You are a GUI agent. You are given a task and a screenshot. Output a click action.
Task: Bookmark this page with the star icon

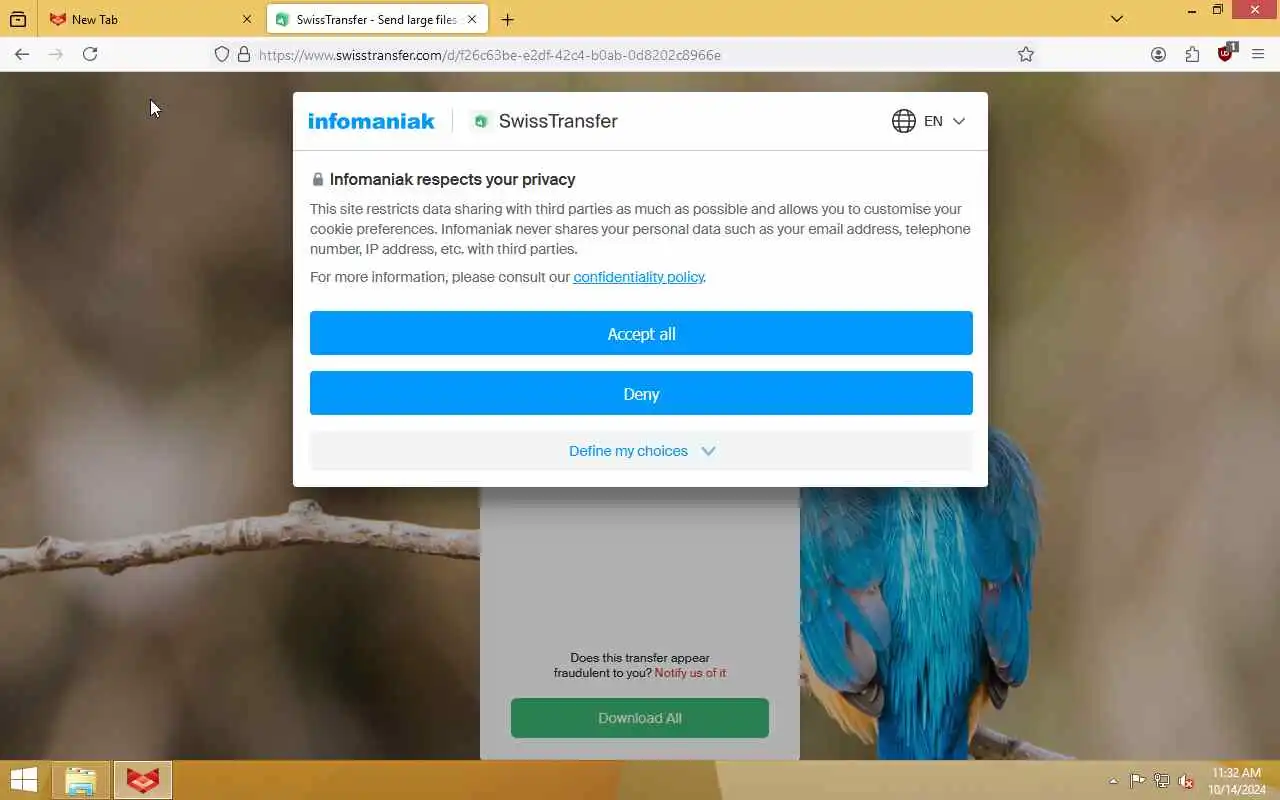1026,54
